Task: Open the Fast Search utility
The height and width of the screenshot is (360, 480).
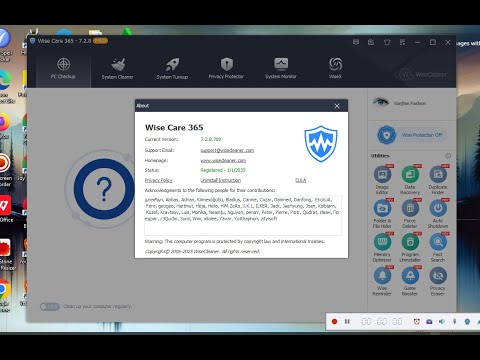Action: [438, 247]
